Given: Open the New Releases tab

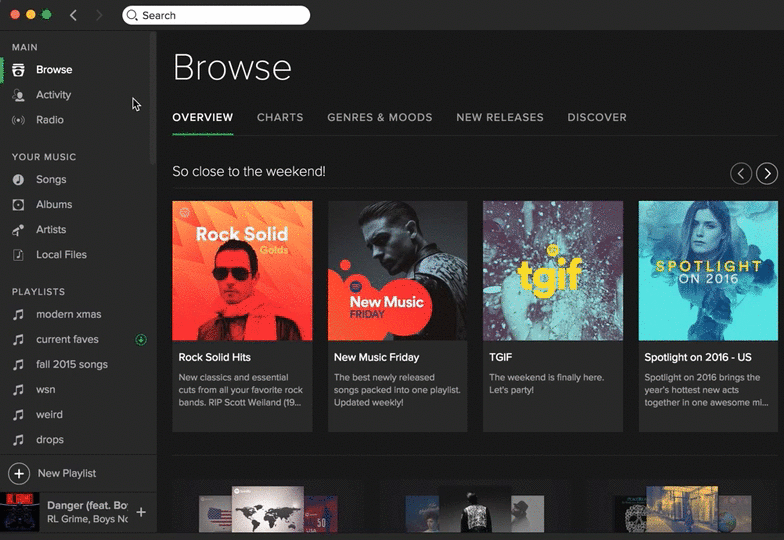Looking at the screenshot, I should pyautogui.click(x=499, y=117).
